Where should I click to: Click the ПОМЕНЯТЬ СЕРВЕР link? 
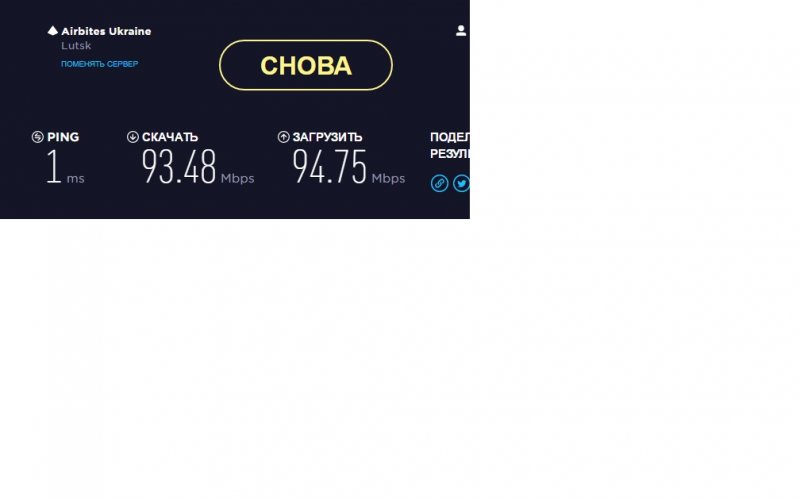point(99,64)
